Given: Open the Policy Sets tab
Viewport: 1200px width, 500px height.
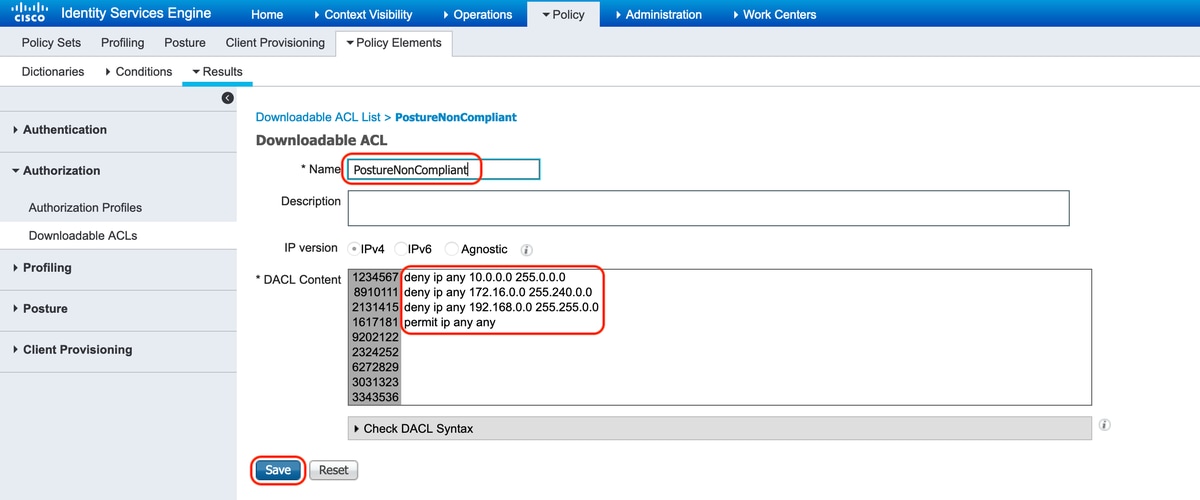Looking at the screenshot, I should click(x=51, y=43).
